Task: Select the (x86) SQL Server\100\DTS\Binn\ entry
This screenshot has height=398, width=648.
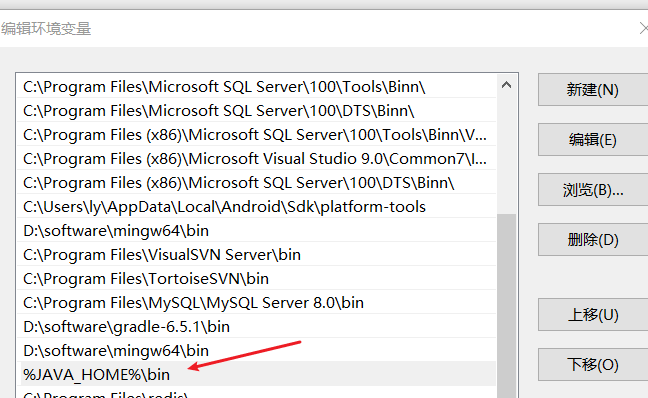Action: pyautogui.click(x=257, y=183)
